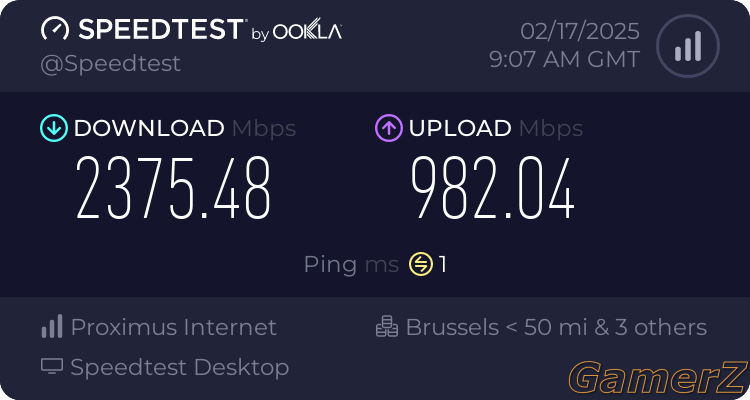Click the Speedtest gauge logo icon
The width and height of the screenshot is (750, 400).
pos(55,29)
